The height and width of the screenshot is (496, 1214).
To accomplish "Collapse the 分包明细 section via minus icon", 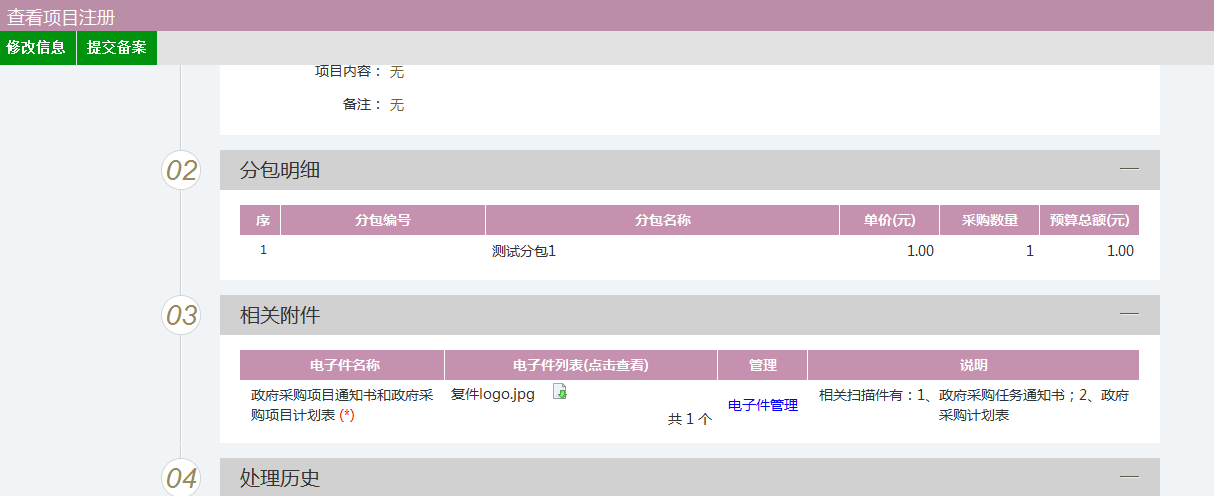I will [x=1129, y=169].
